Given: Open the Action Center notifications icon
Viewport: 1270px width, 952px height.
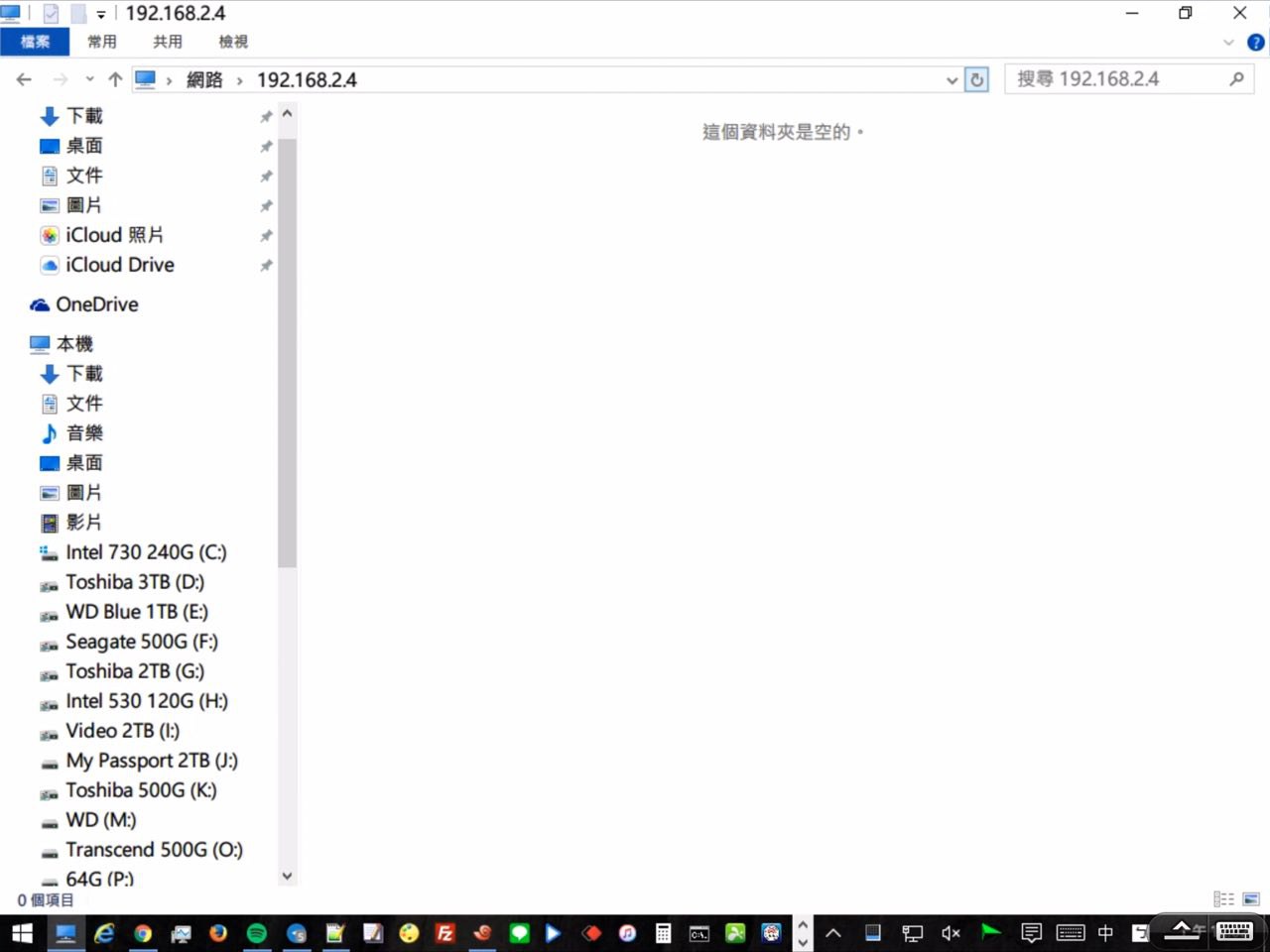Looking at the screenshot, I should point(1032,933).
